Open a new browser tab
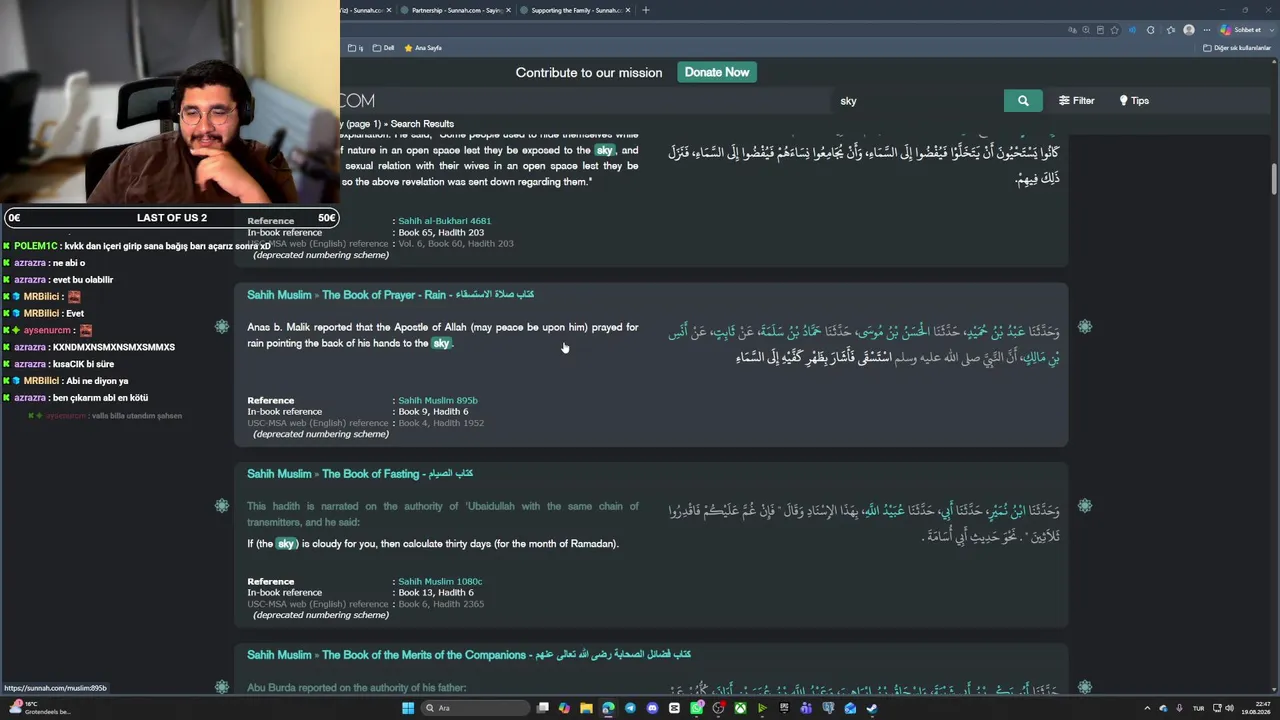This screenshot has height=720, width=1280. click(x=646, y=10)
